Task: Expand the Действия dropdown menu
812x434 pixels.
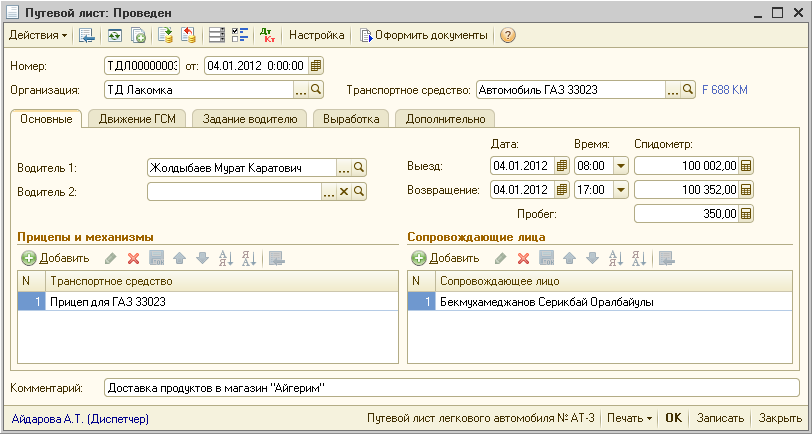Action: [x=37, y=35]
